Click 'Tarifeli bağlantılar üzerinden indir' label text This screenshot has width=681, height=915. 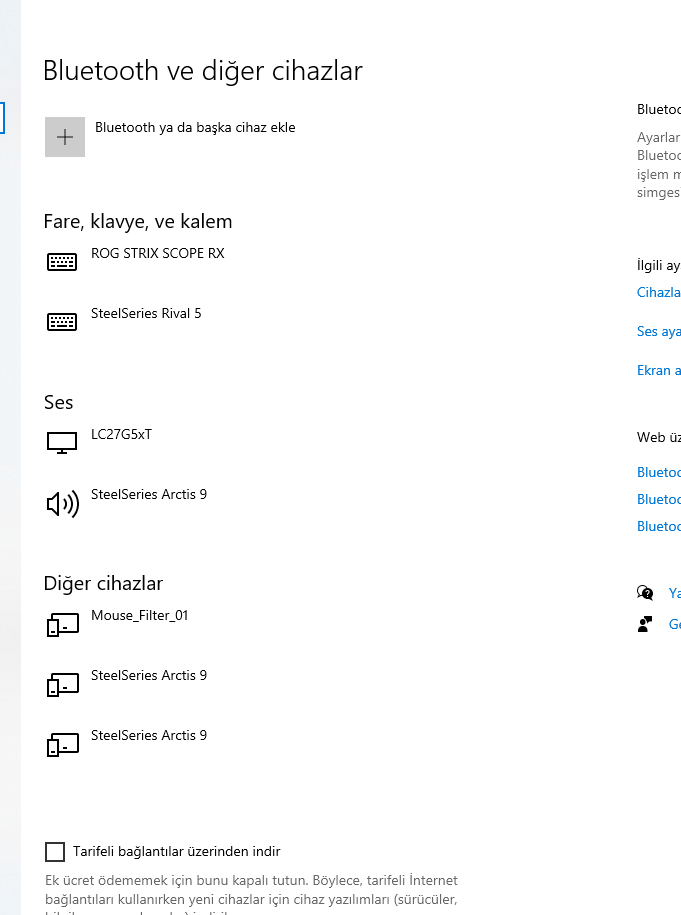(x=177, y=851)
